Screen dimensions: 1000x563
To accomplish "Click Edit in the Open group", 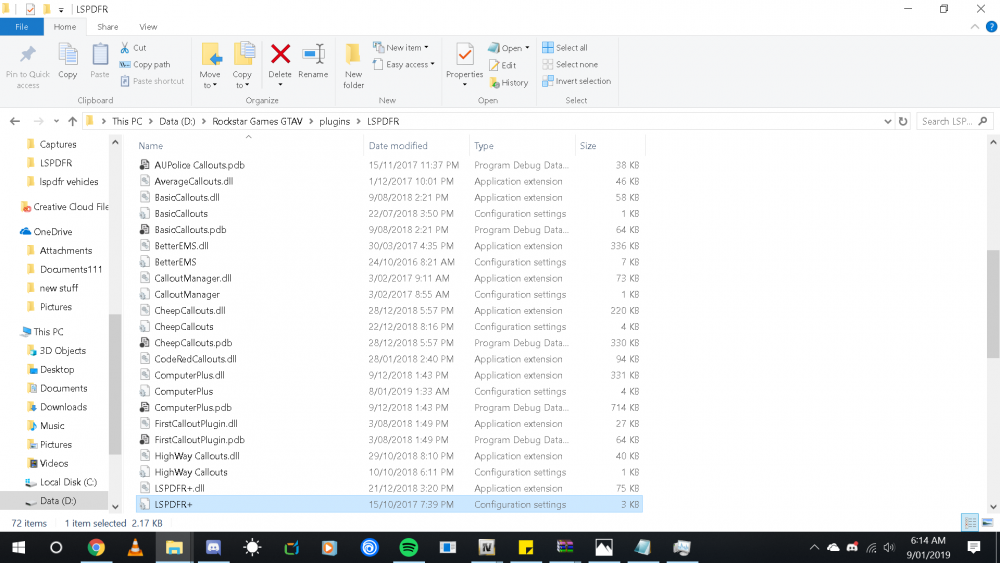I will tap(503, 65).
